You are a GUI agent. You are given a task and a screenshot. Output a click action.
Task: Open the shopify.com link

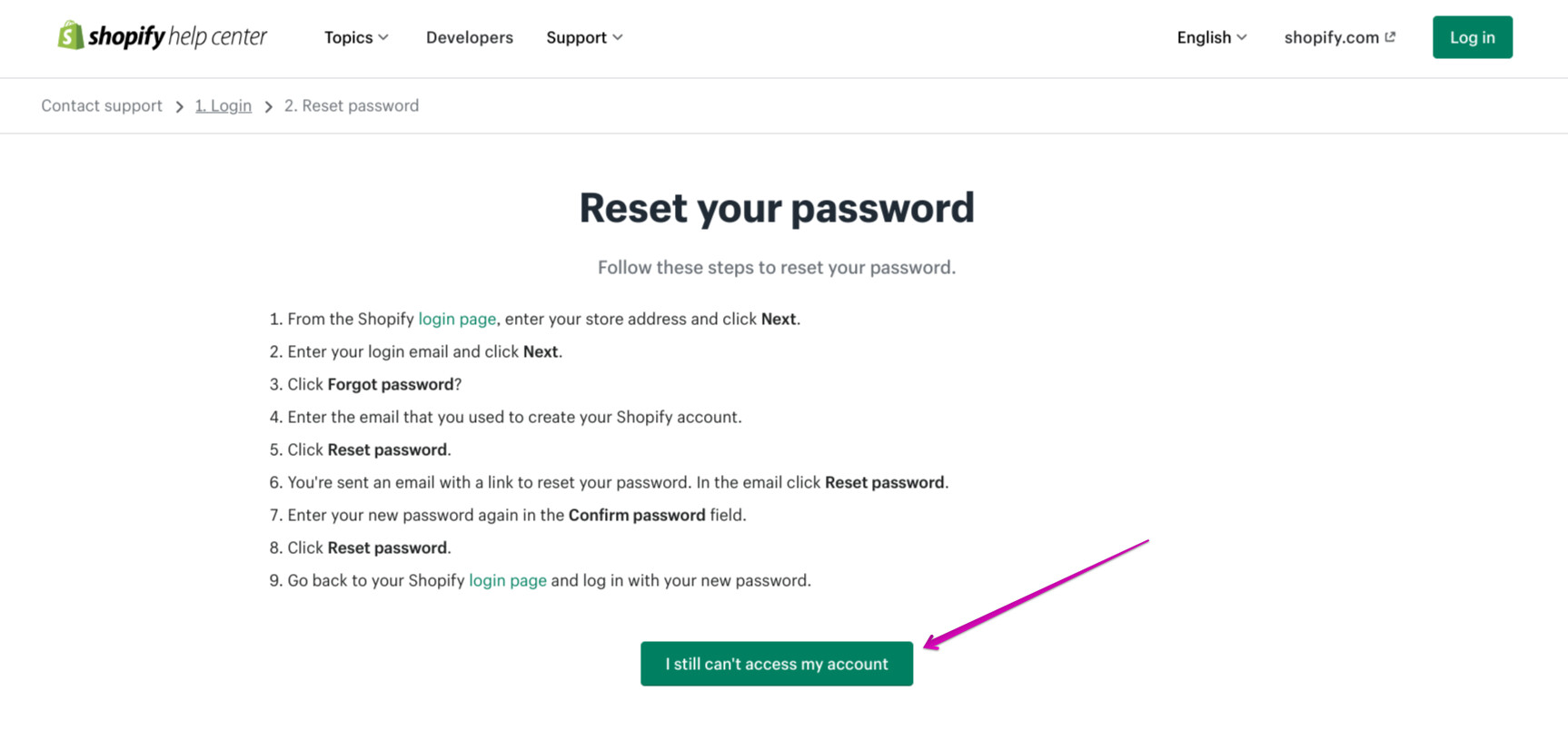click(x=1331, y=37)
